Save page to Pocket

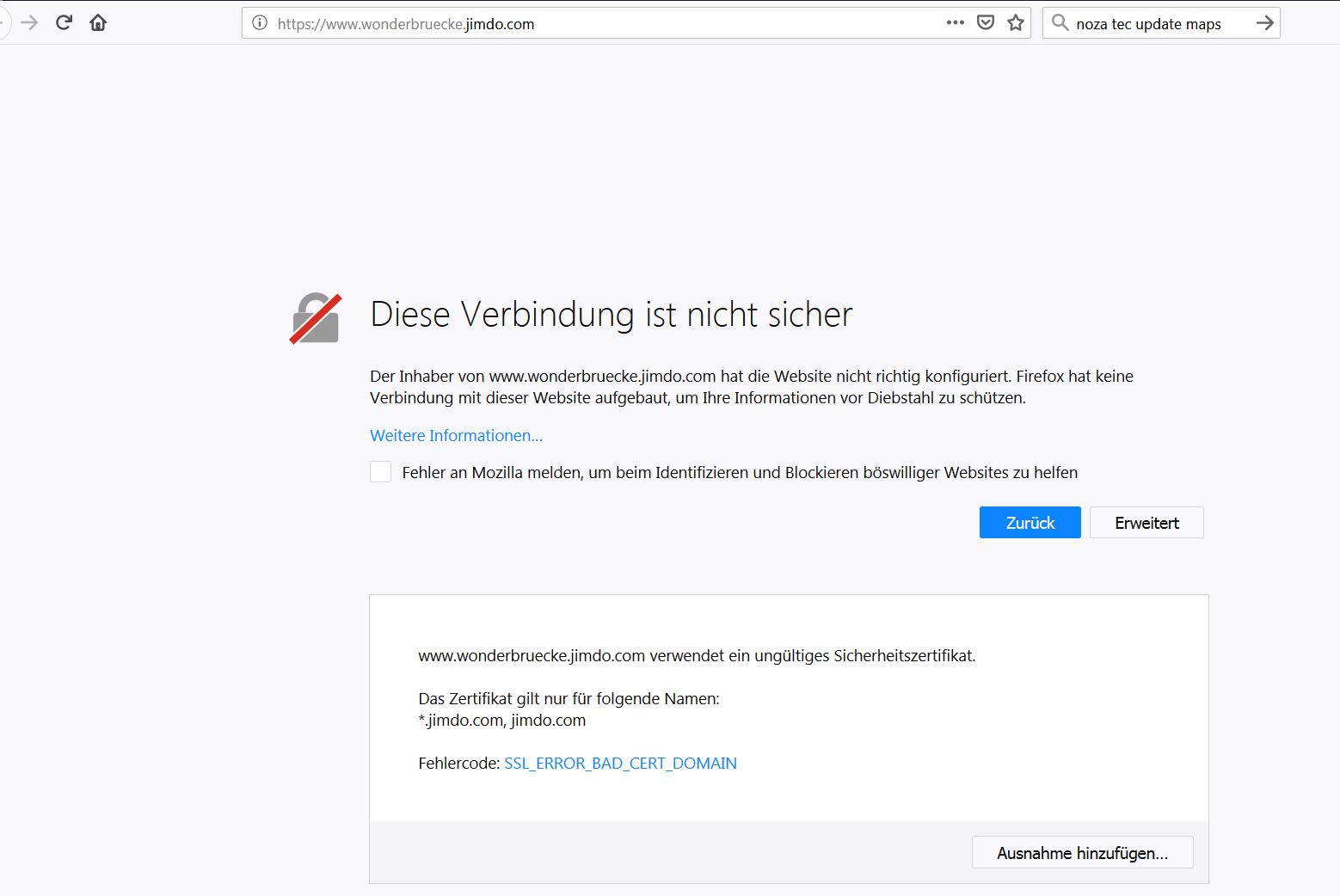986,22
